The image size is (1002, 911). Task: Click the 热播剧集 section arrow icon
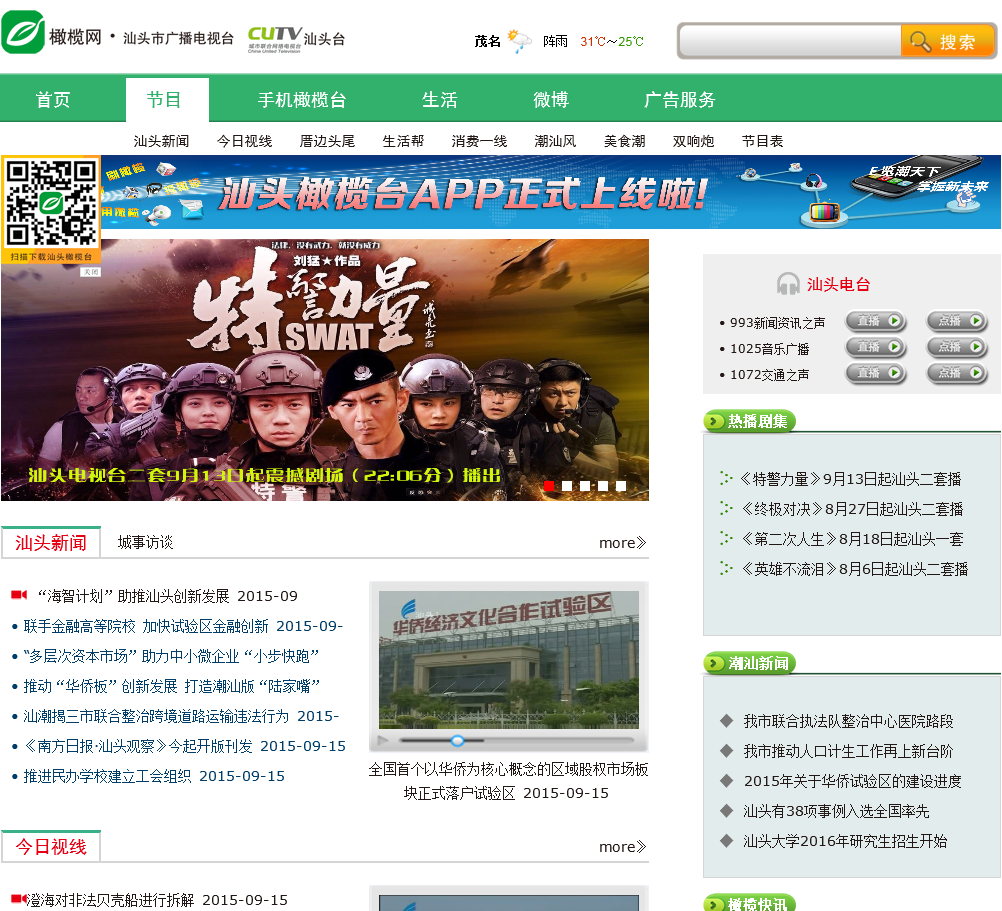713,421
